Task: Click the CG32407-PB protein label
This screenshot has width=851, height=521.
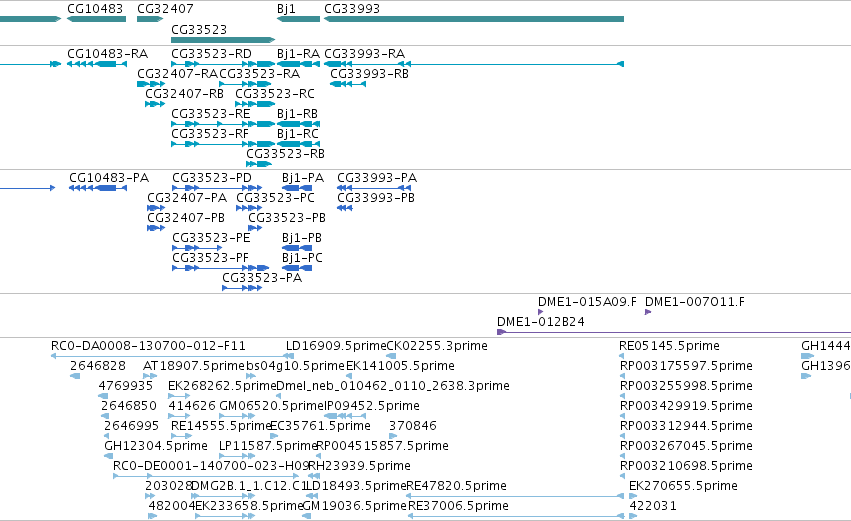Action: (186, 218)
